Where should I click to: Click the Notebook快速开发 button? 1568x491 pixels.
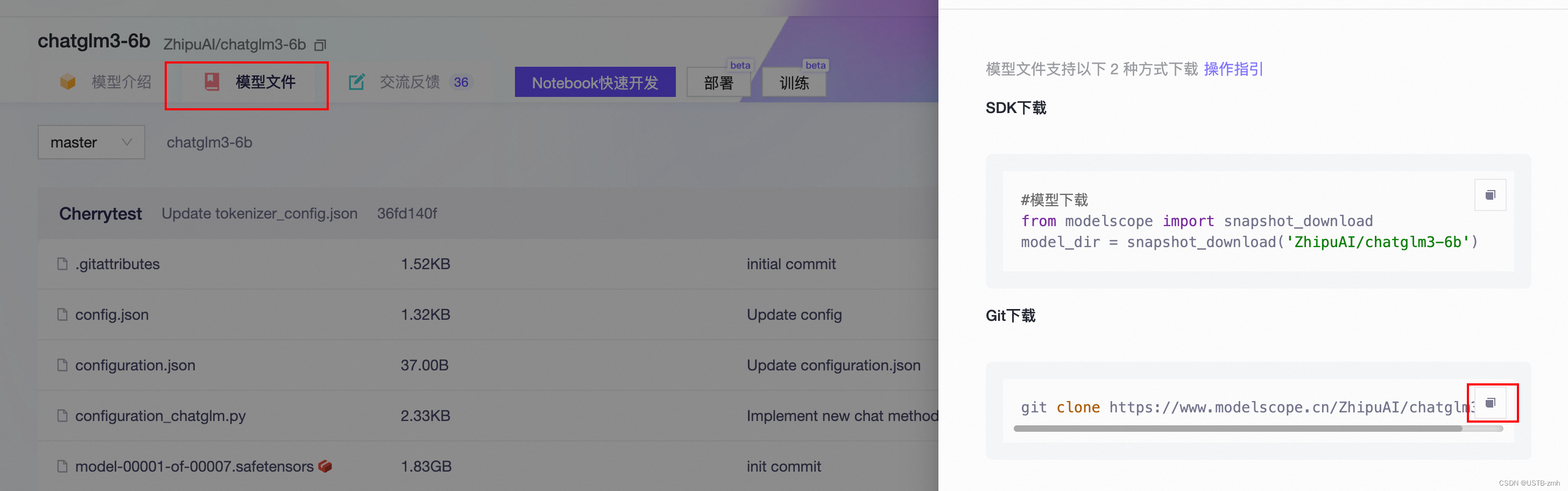[x=595, y=82]
